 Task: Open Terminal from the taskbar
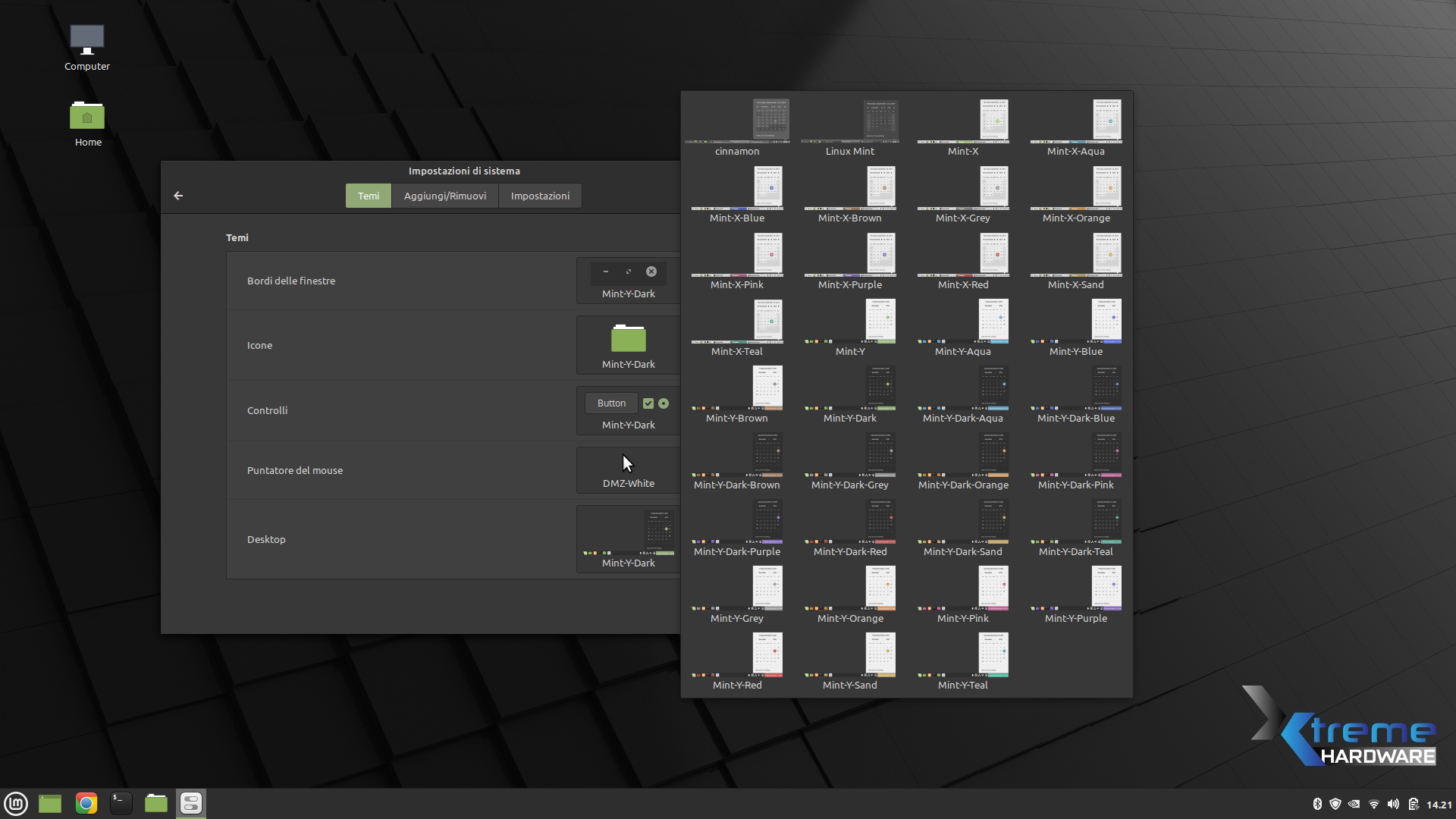pyautogui.click(x=121, y=803)
